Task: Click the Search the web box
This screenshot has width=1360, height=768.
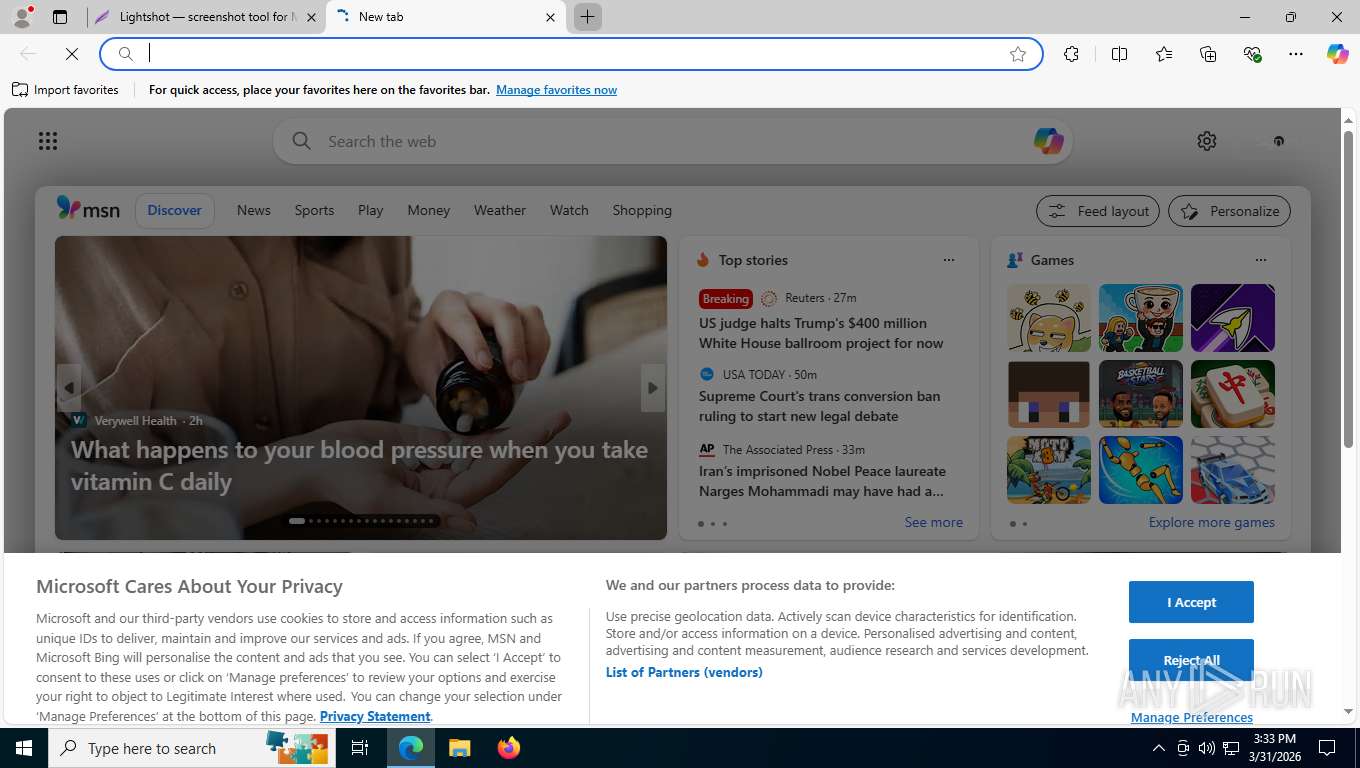Action: (x=672, y=141)
